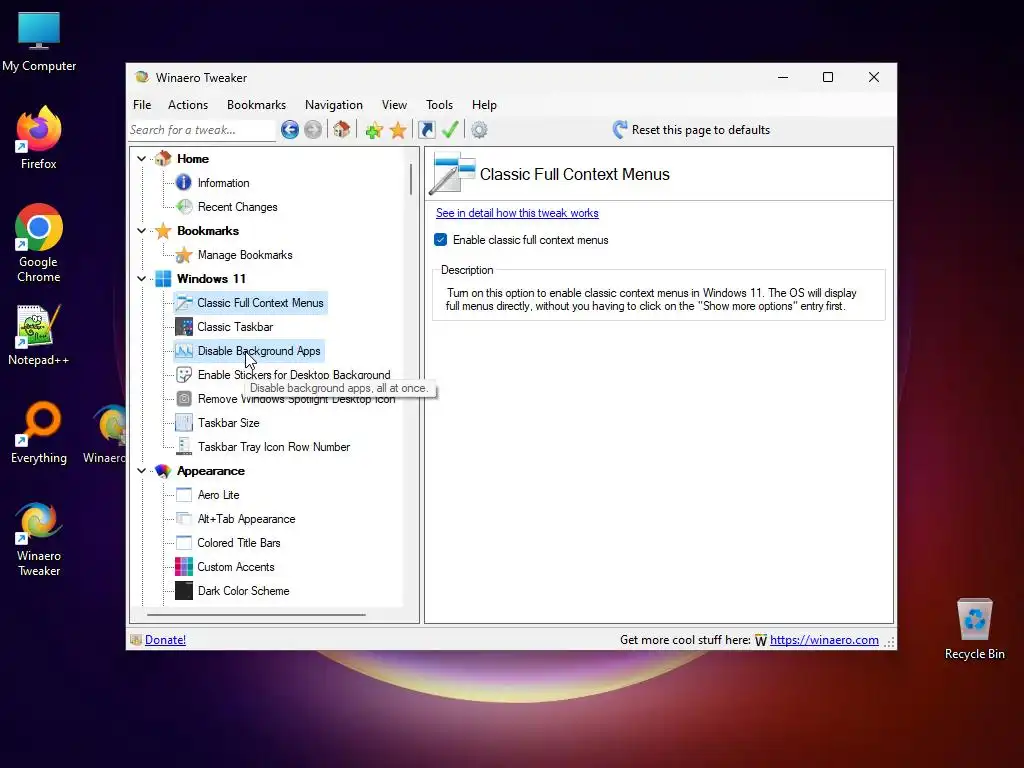Collapse the Home tree node
This screenshot has height=768, width=1024.
142,159
